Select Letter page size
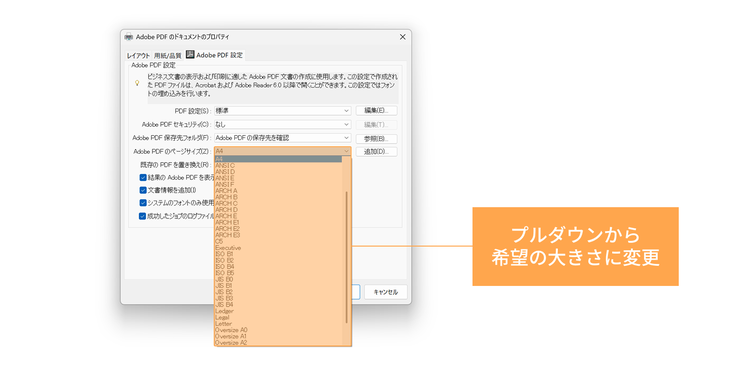 pyautogui.click(x=278, y=324)
